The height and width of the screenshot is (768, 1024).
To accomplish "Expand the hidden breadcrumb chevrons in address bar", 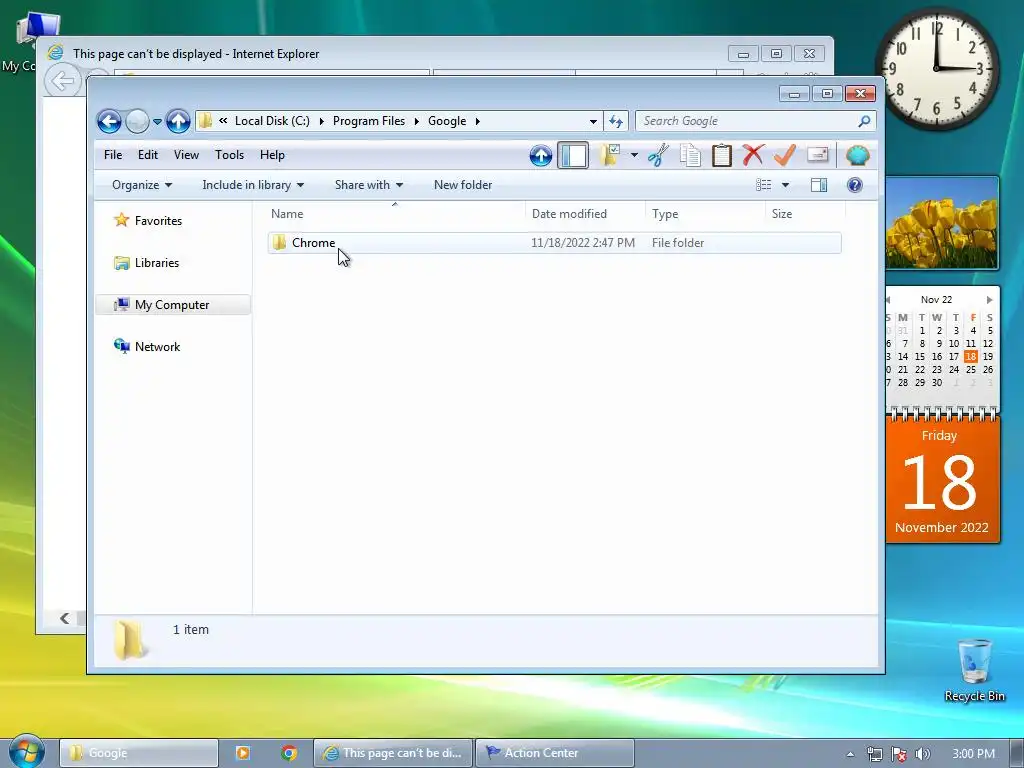I will (x=223, y=121).
